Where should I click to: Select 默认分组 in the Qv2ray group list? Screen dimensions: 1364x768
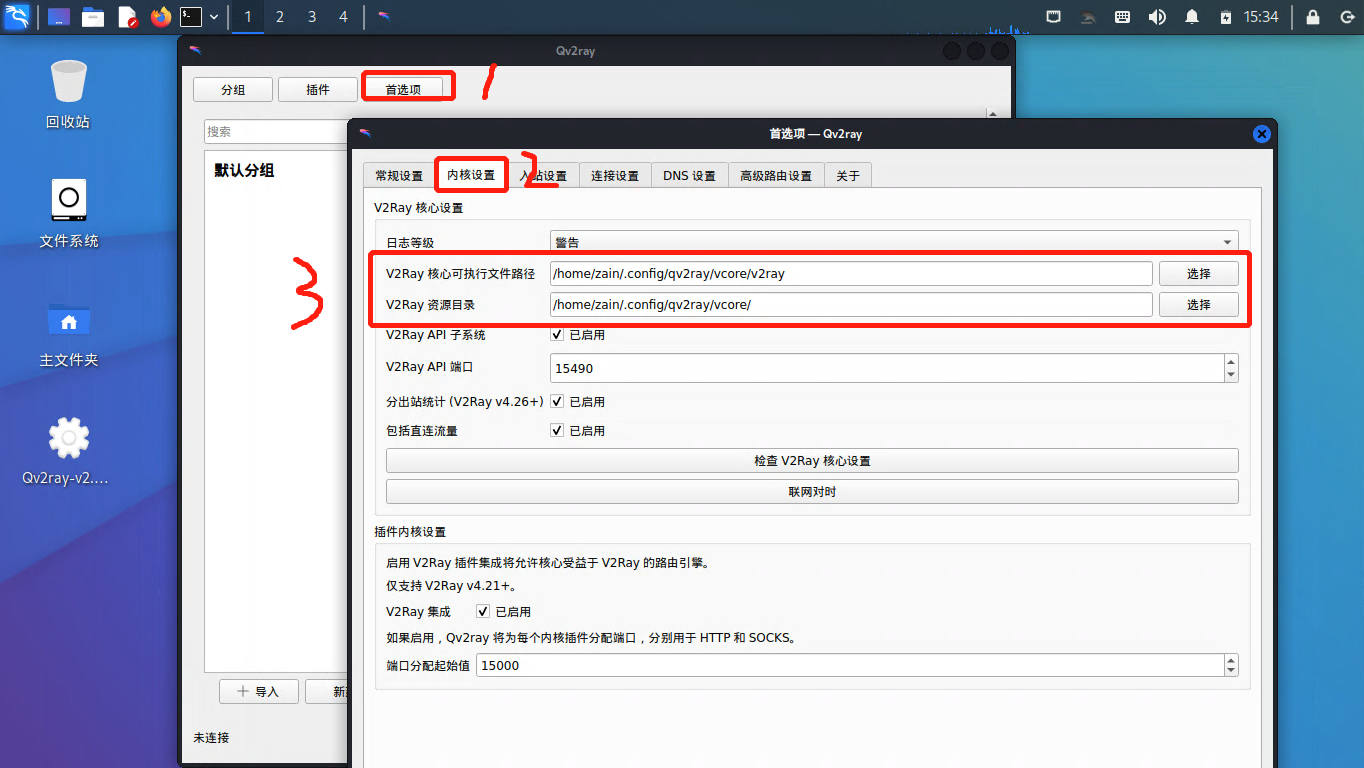[x=244, y=170]
